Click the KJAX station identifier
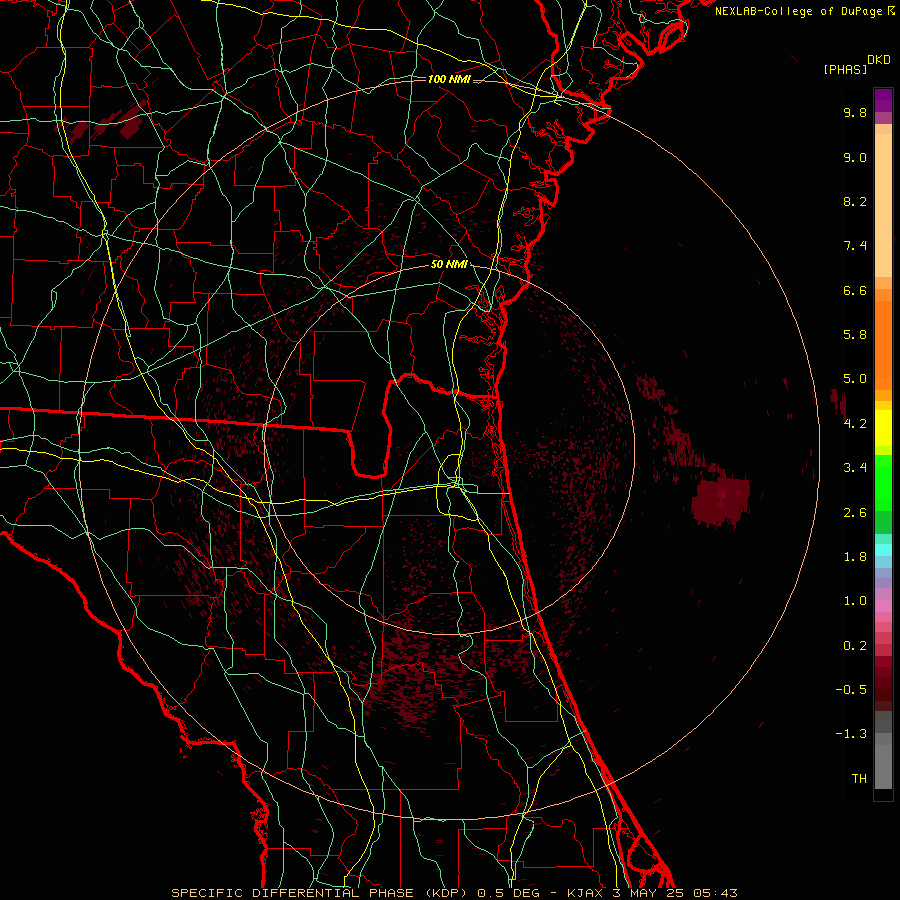Image resolution: width=900 pixels, height=900 pixels. tap(587, 893)
